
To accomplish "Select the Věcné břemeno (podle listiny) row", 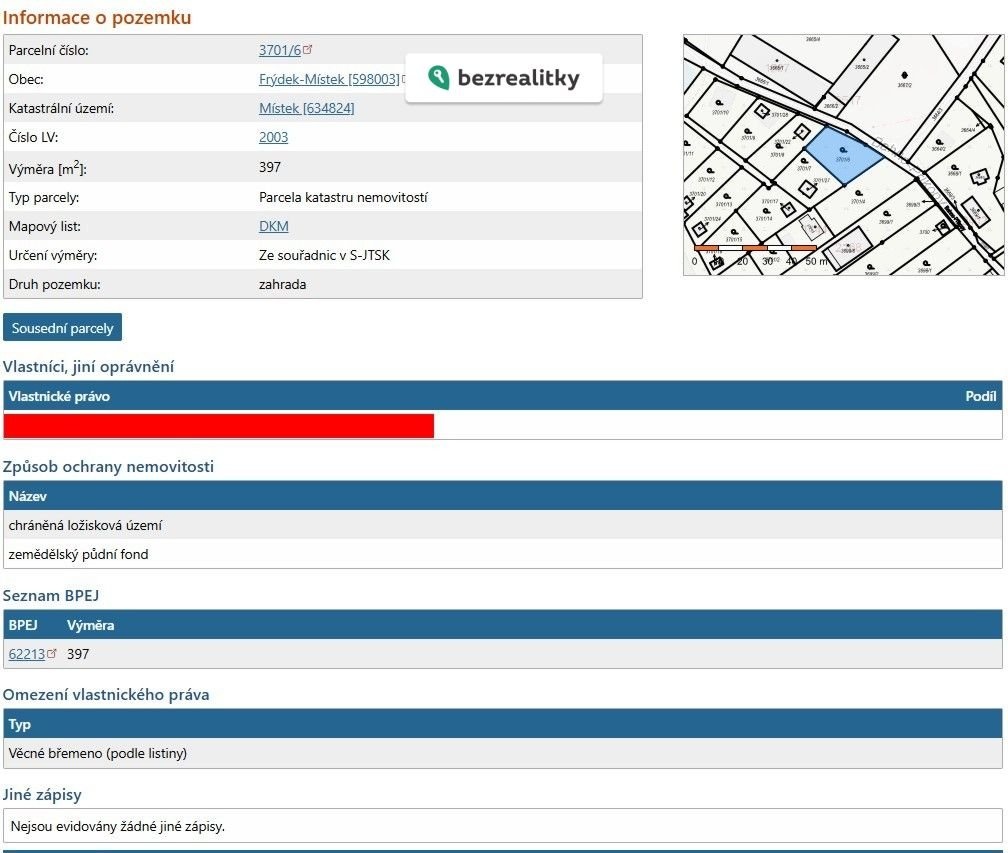I will pos(503,753).
